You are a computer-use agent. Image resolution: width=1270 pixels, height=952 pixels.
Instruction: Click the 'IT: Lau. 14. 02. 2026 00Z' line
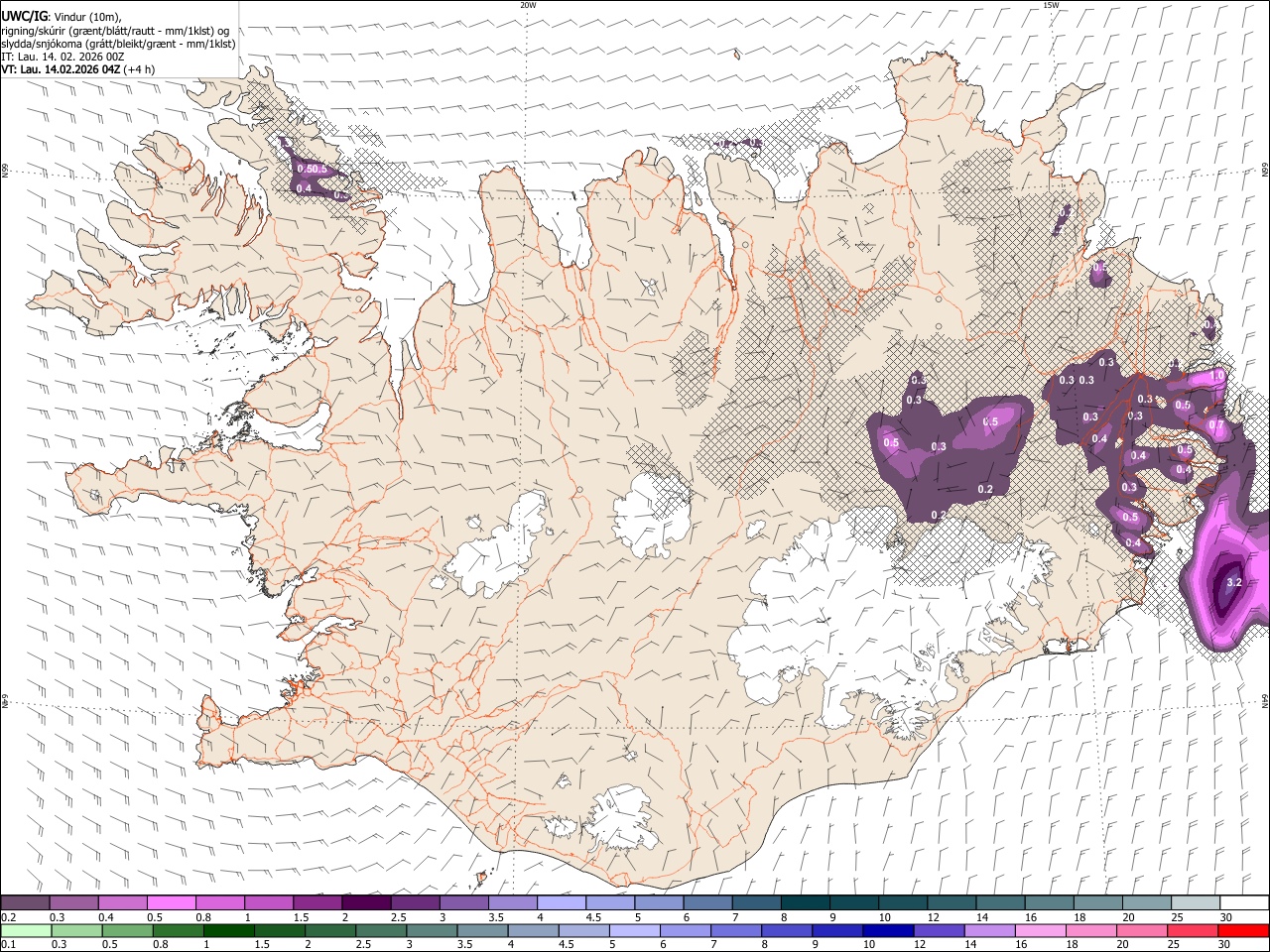[63, 57]
